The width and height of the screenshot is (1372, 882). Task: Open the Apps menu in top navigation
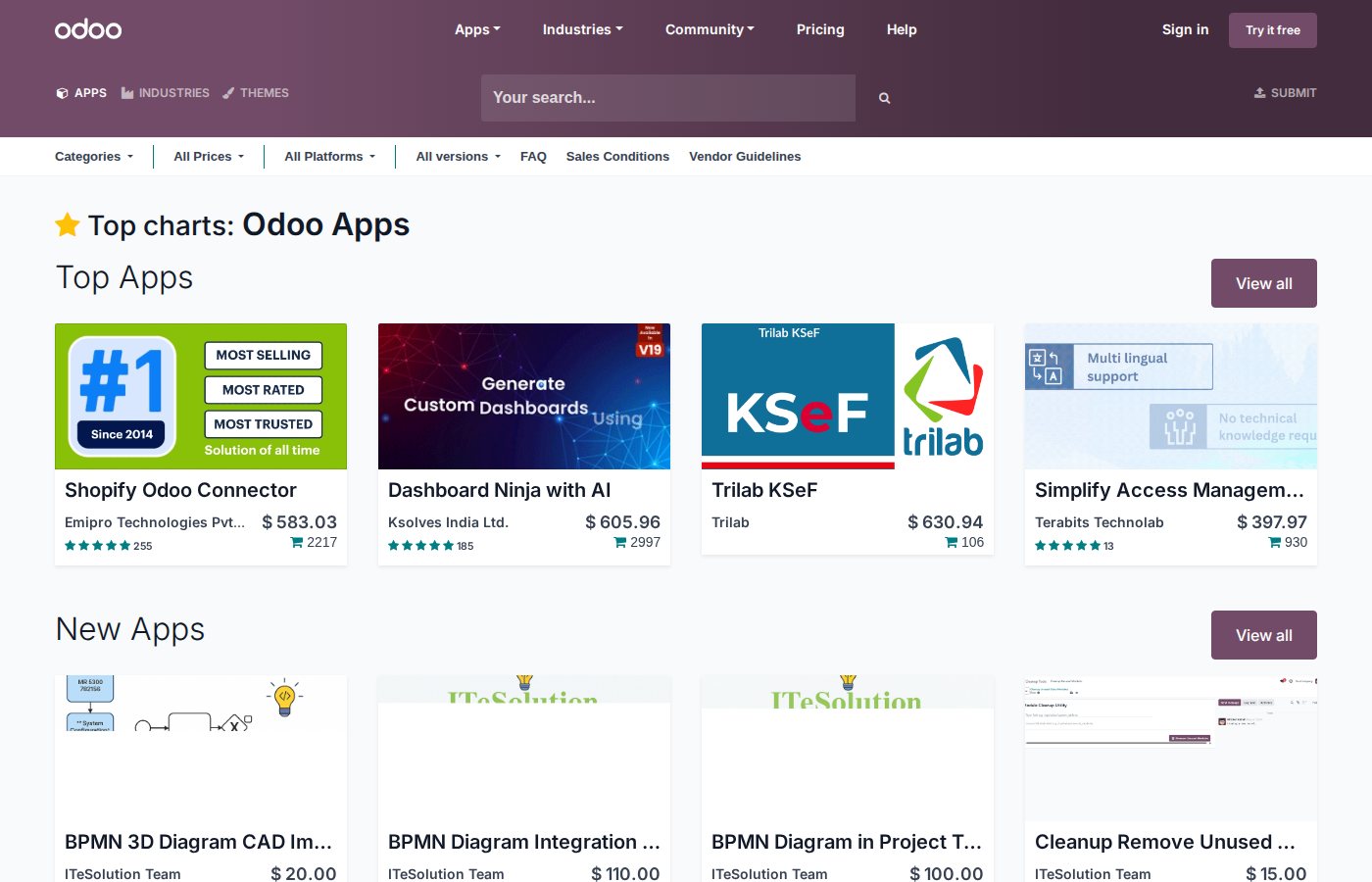click(x=477, y=29)
